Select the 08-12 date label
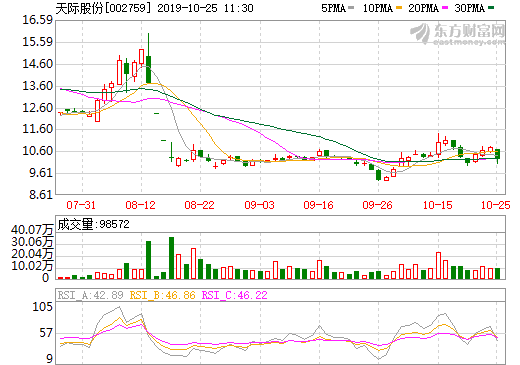Screen dimensions: 520x365 point(140,205)
